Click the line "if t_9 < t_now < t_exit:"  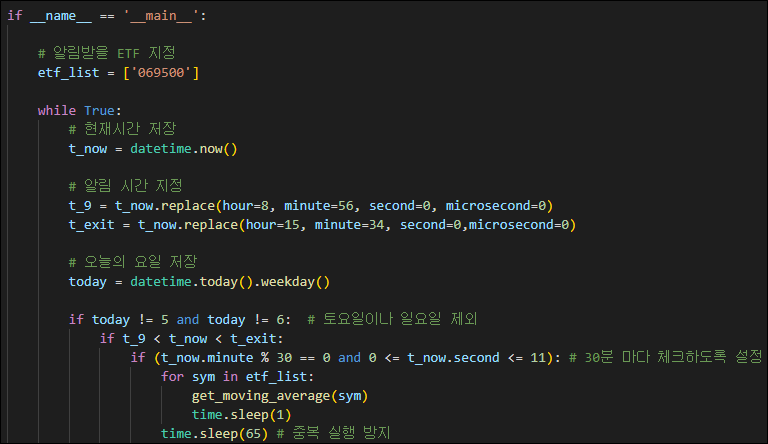[x=192, y=338]
